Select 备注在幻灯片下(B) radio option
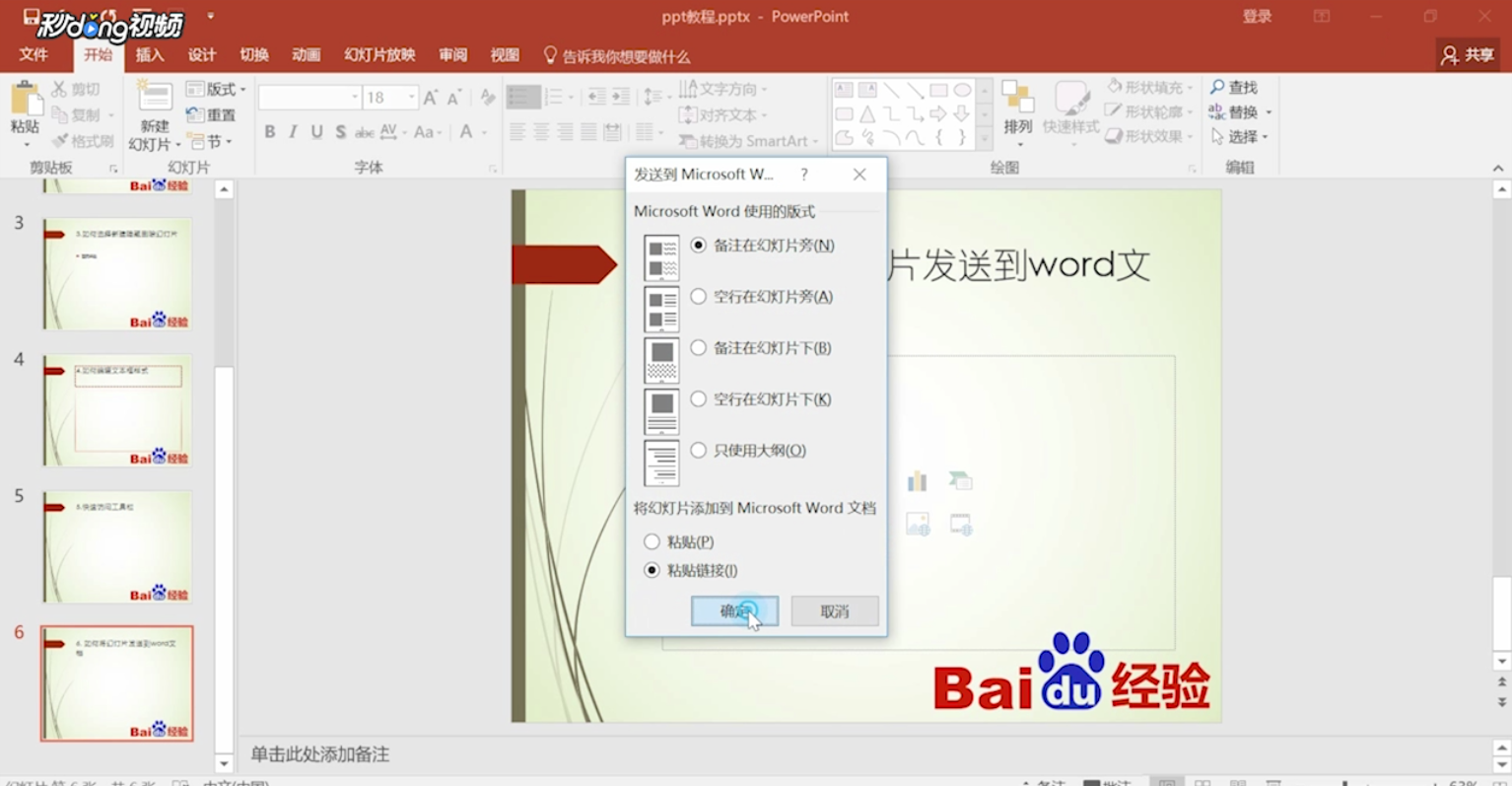 761,348
